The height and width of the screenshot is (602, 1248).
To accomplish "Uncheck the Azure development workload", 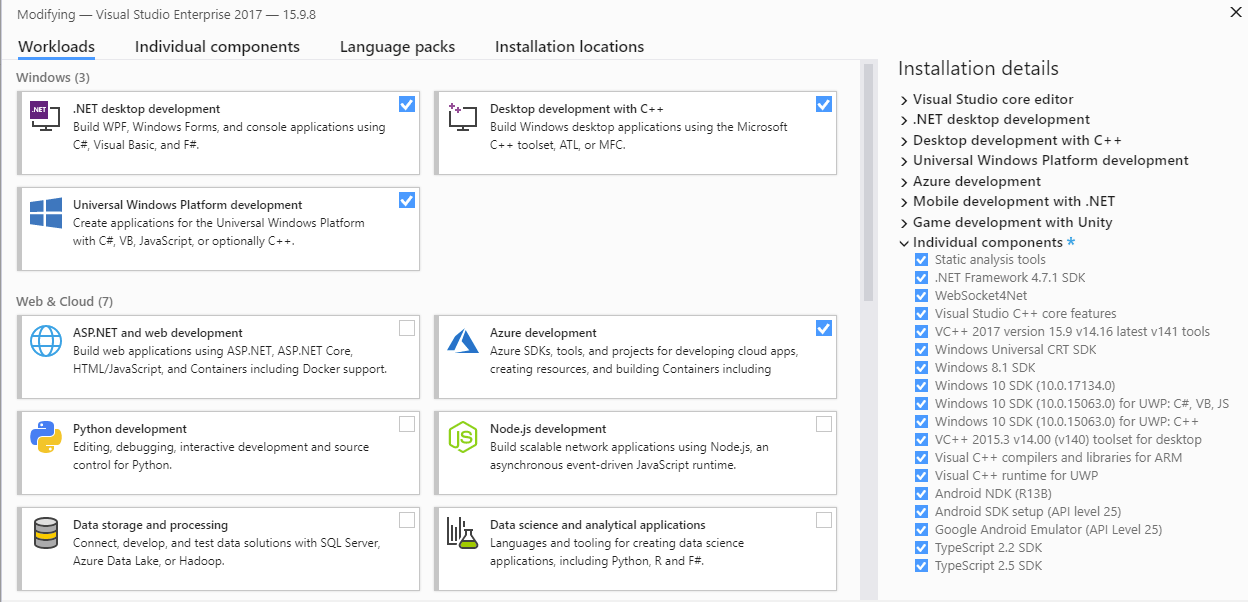I will [x=824, y=328].
